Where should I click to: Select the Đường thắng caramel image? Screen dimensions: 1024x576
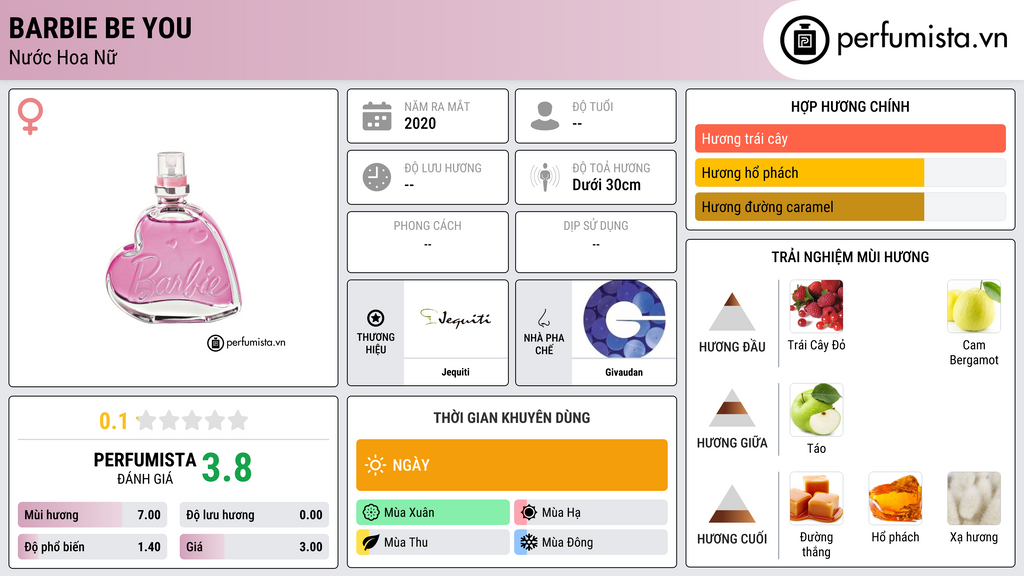[x=816, y=498]
